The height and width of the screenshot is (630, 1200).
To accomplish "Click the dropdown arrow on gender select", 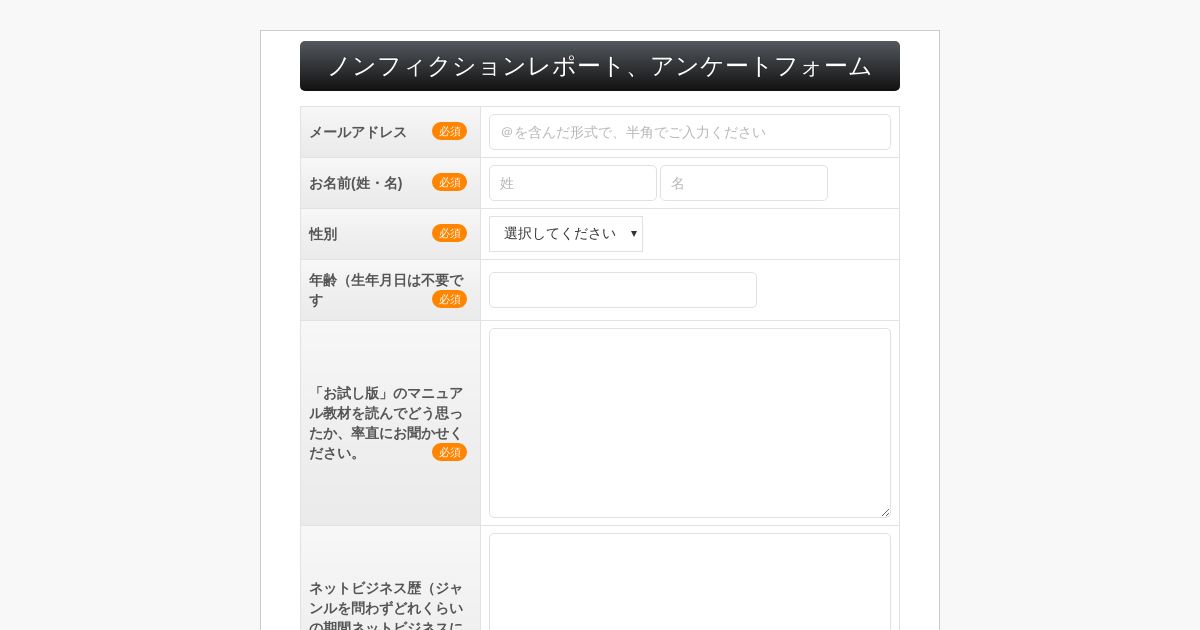I will click(x=633, y=234).
